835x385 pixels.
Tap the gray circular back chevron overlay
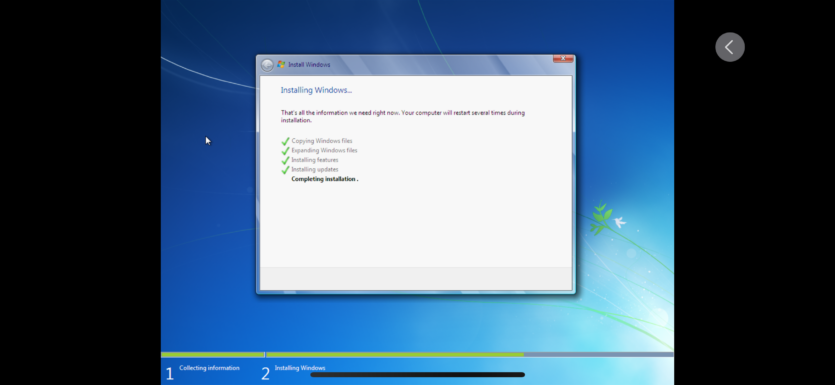pyautogui.click(x=730, y=47)
